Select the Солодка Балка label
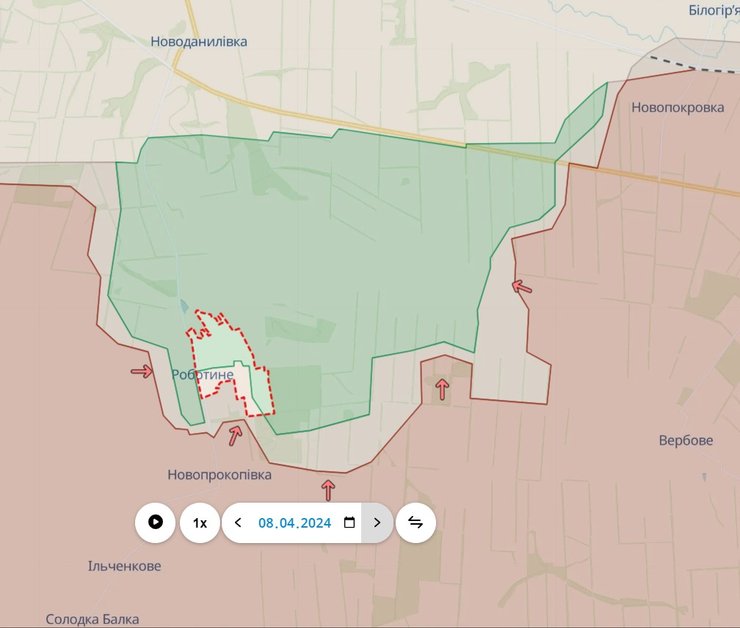The image size is (740, 628). [x=92, y=619]
